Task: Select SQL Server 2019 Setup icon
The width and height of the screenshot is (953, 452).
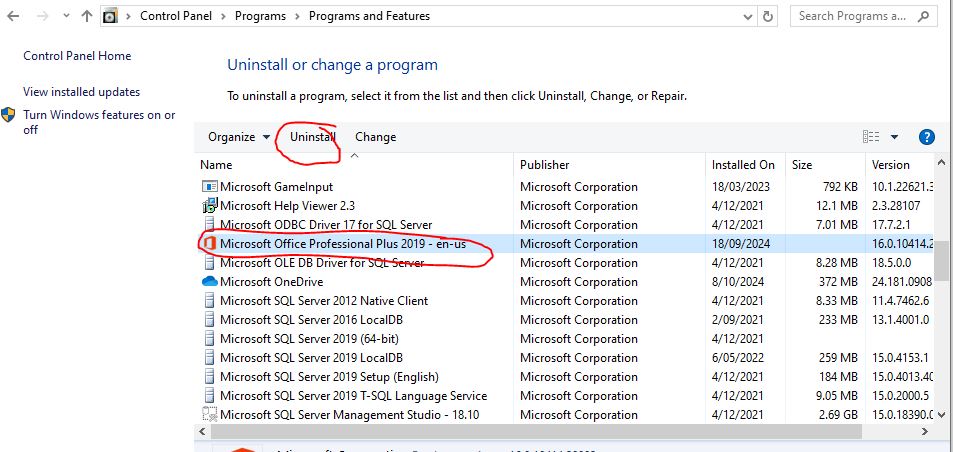Action: tap(210, 377)
